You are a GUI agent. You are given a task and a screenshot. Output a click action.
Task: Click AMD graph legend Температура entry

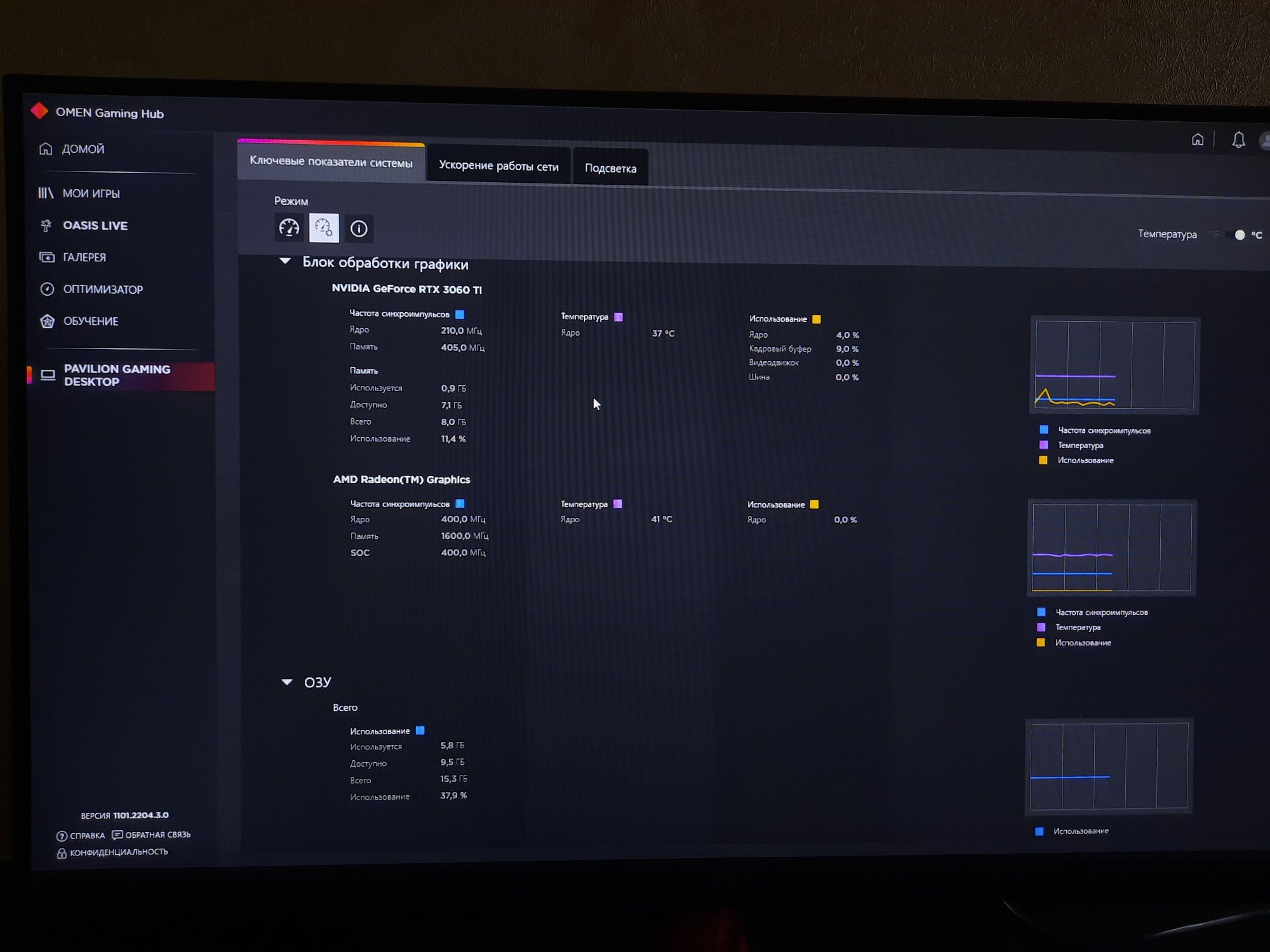pos(1078,627)
